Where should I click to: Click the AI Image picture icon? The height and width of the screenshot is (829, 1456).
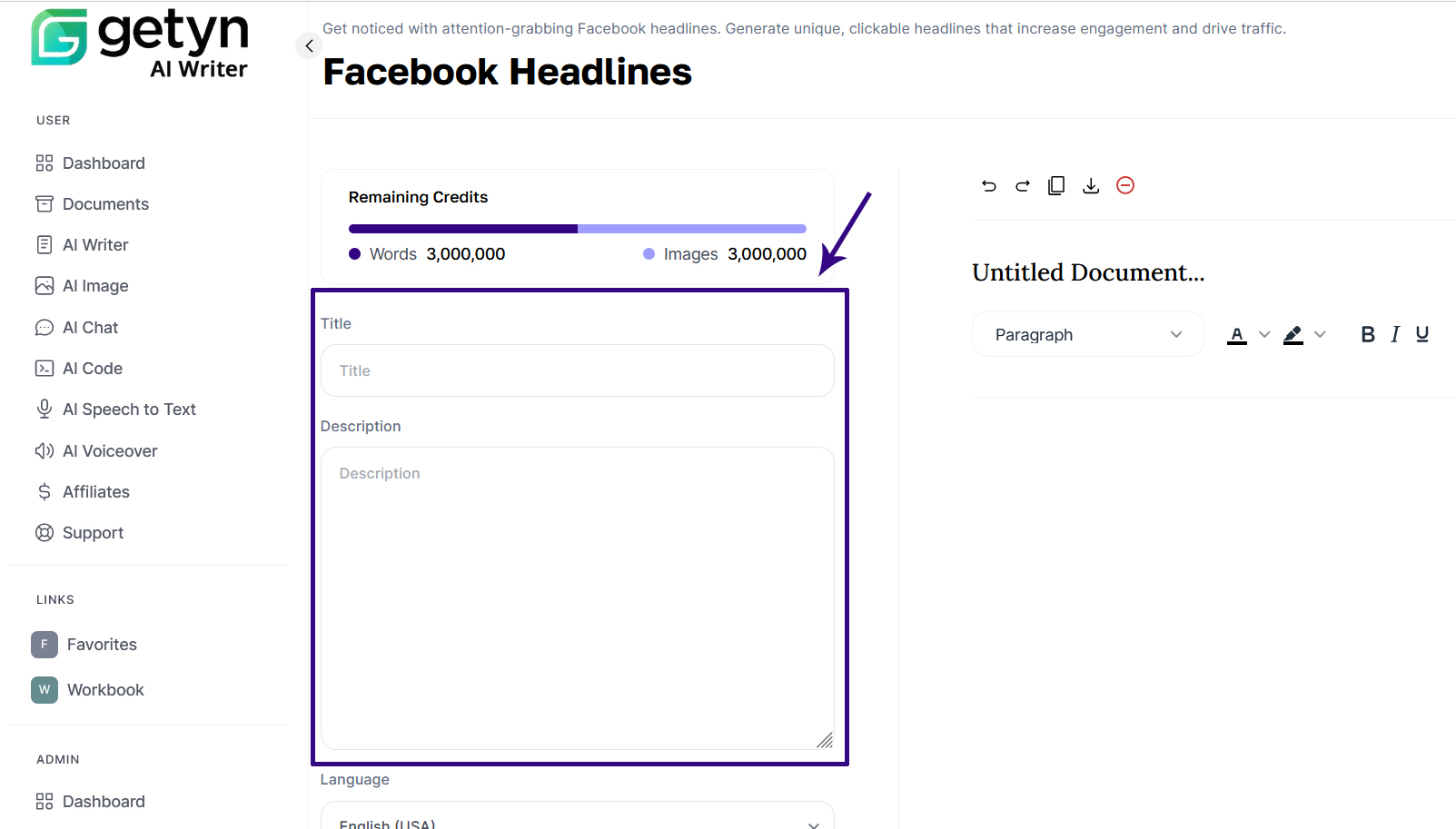pos(45,286)
